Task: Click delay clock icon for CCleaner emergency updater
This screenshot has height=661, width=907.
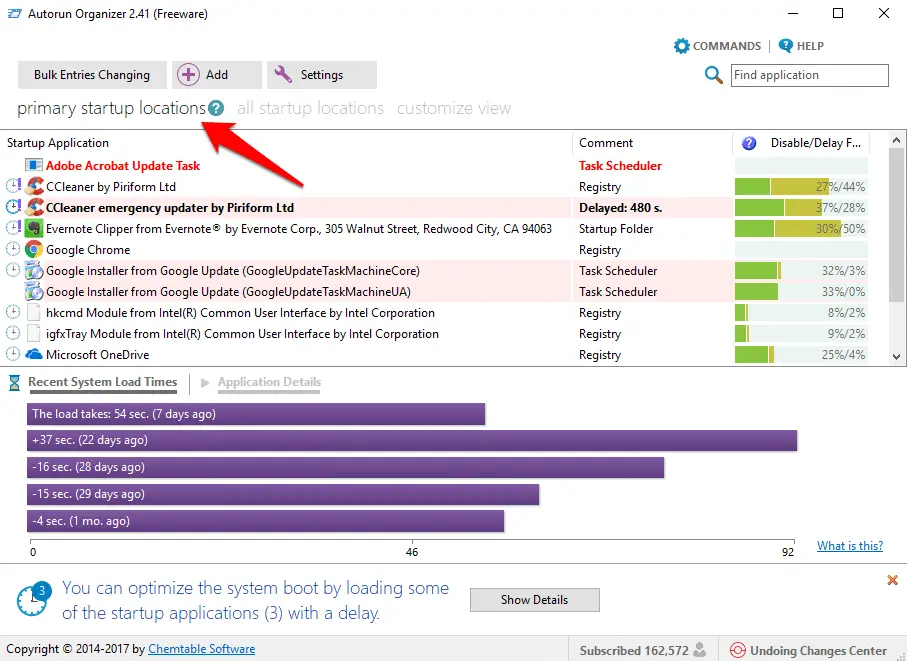Action: (x=13, y=206)
